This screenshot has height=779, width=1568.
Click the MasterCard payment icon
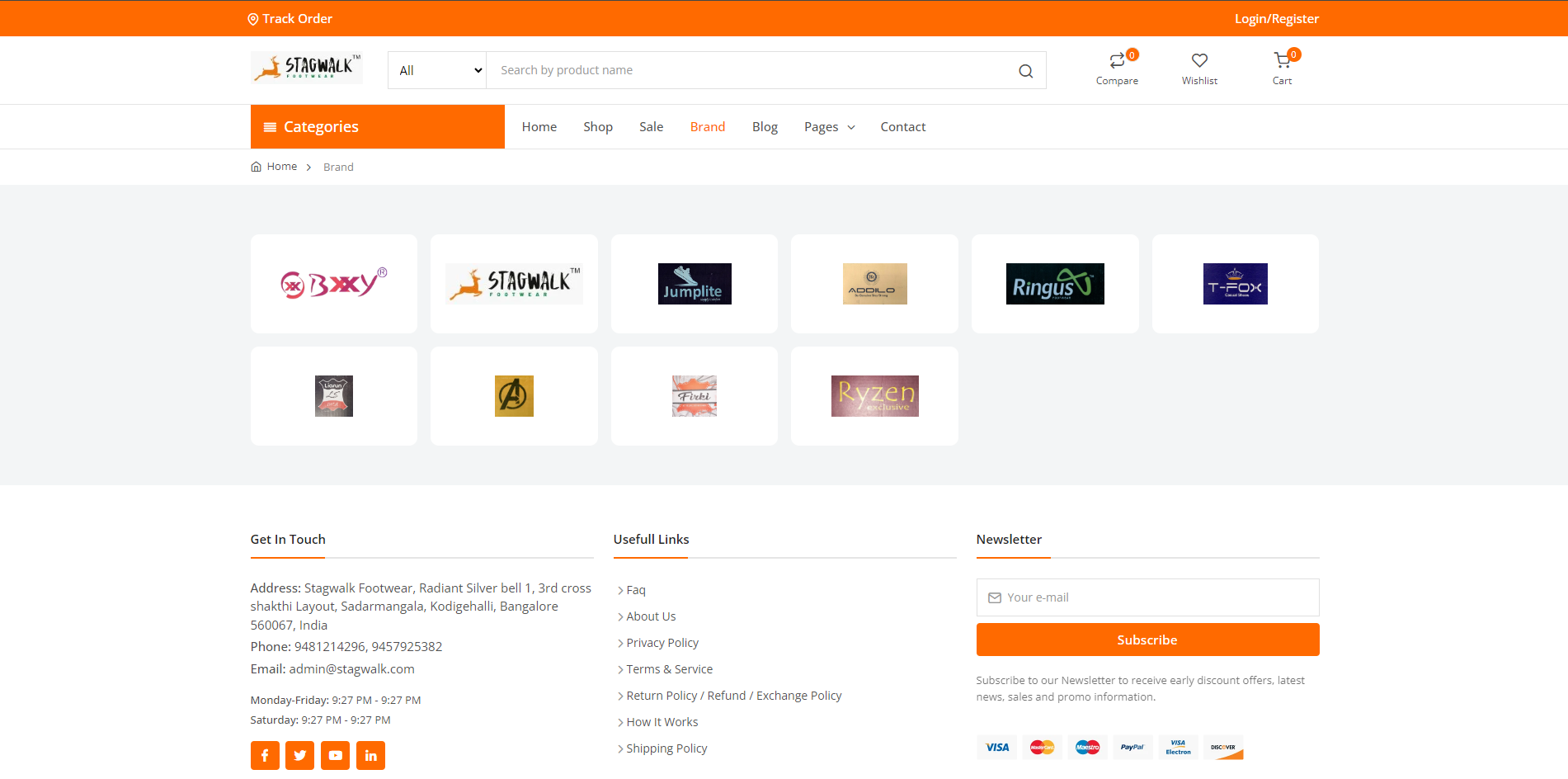coord(1042,748)
